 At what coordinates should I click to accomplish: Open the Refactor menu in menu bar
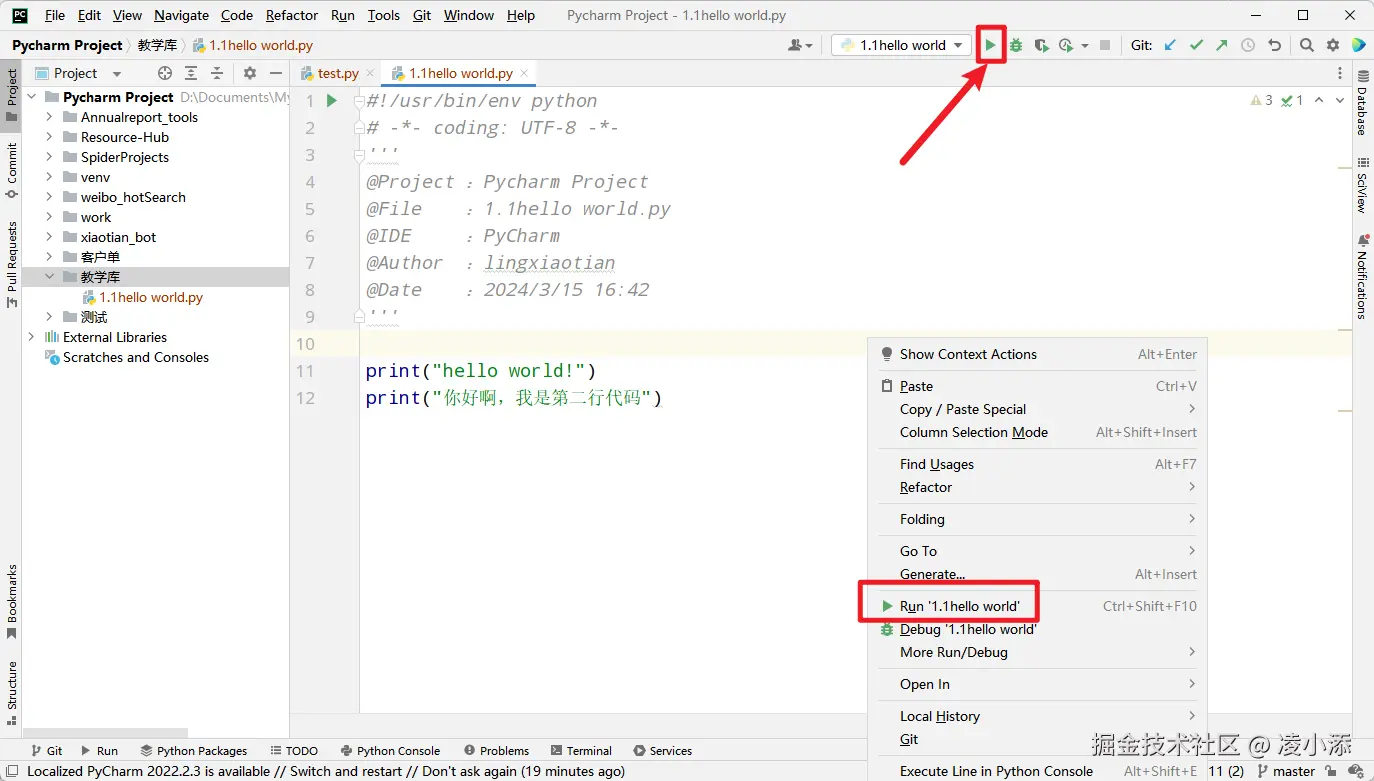[292, 15]
